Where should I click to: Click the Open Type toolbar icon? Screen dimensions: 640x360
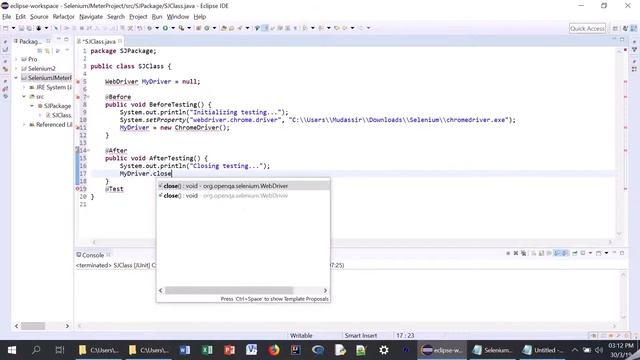coord(224,28)
